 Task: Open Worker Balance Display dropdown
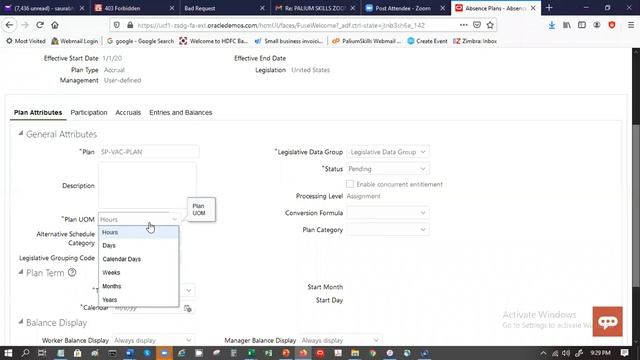click(x=153, y=340)
